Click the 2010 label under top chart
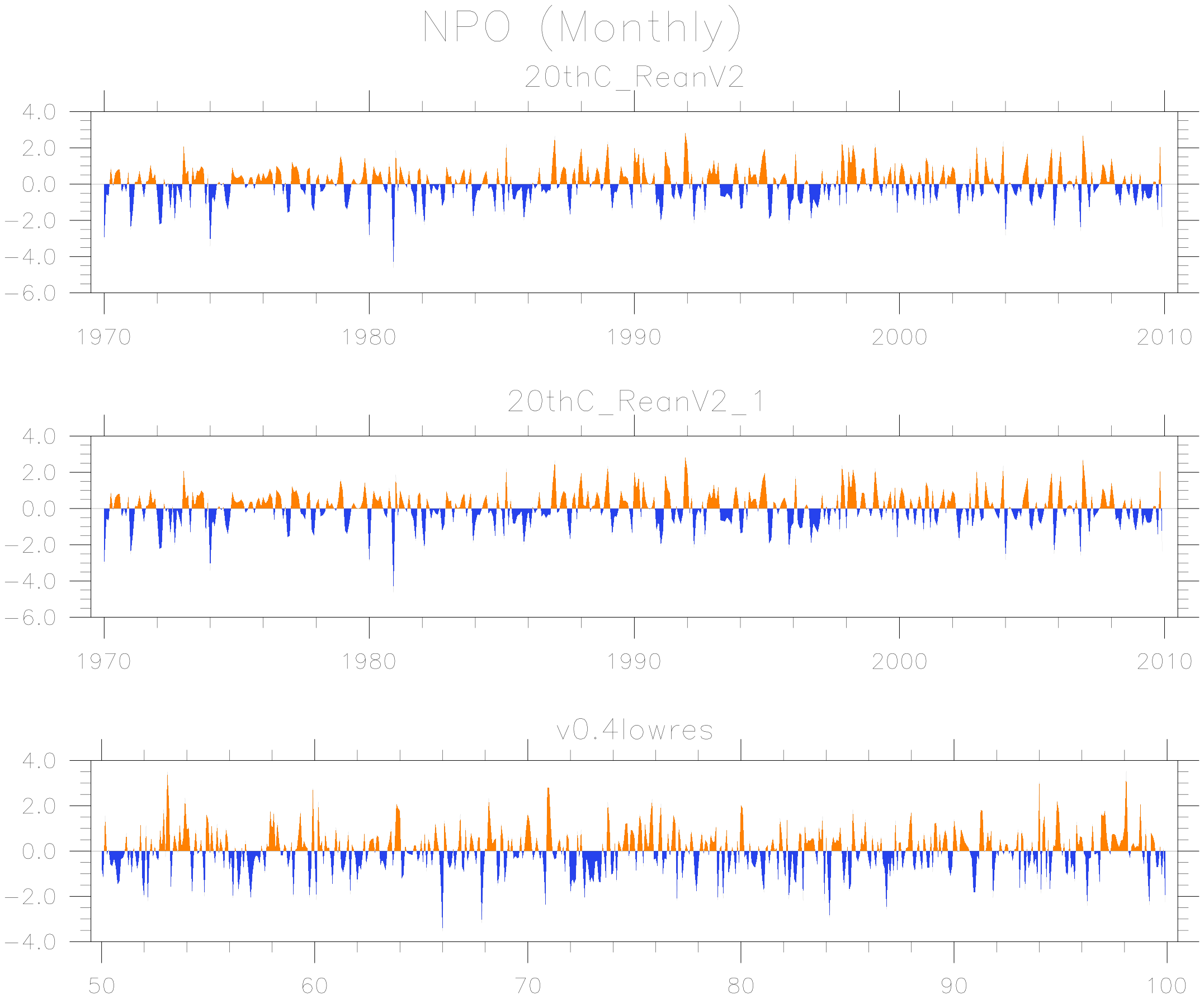This screenshot has width=1204, height=998. click(1164, 337)
